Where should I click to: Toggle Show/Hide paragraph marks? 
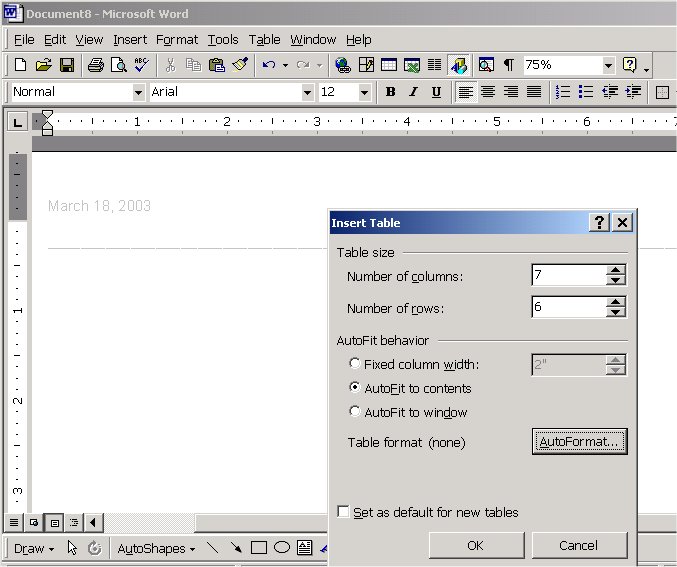coord(509,65)
